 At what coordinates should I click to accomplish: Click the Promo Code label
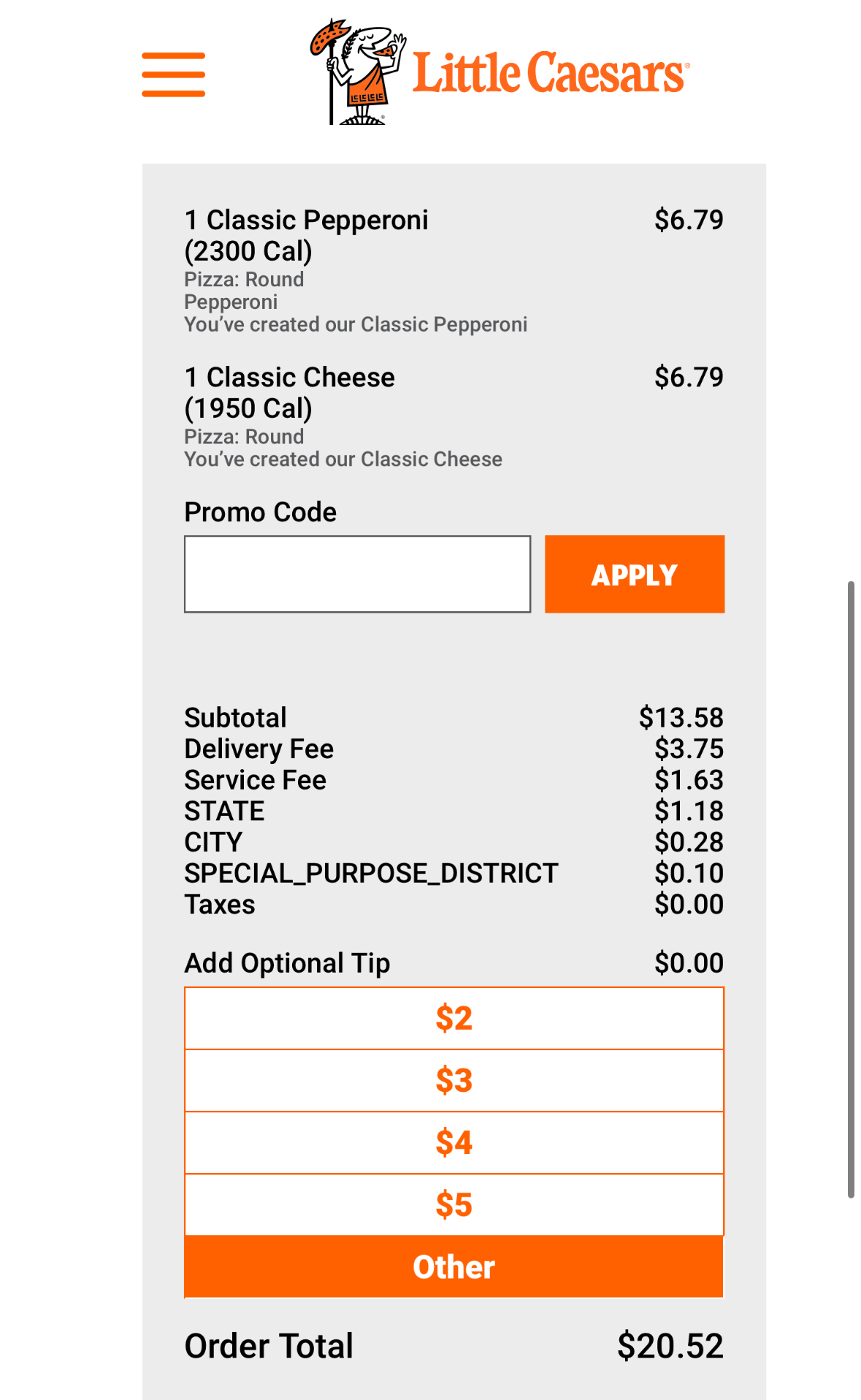260,512
